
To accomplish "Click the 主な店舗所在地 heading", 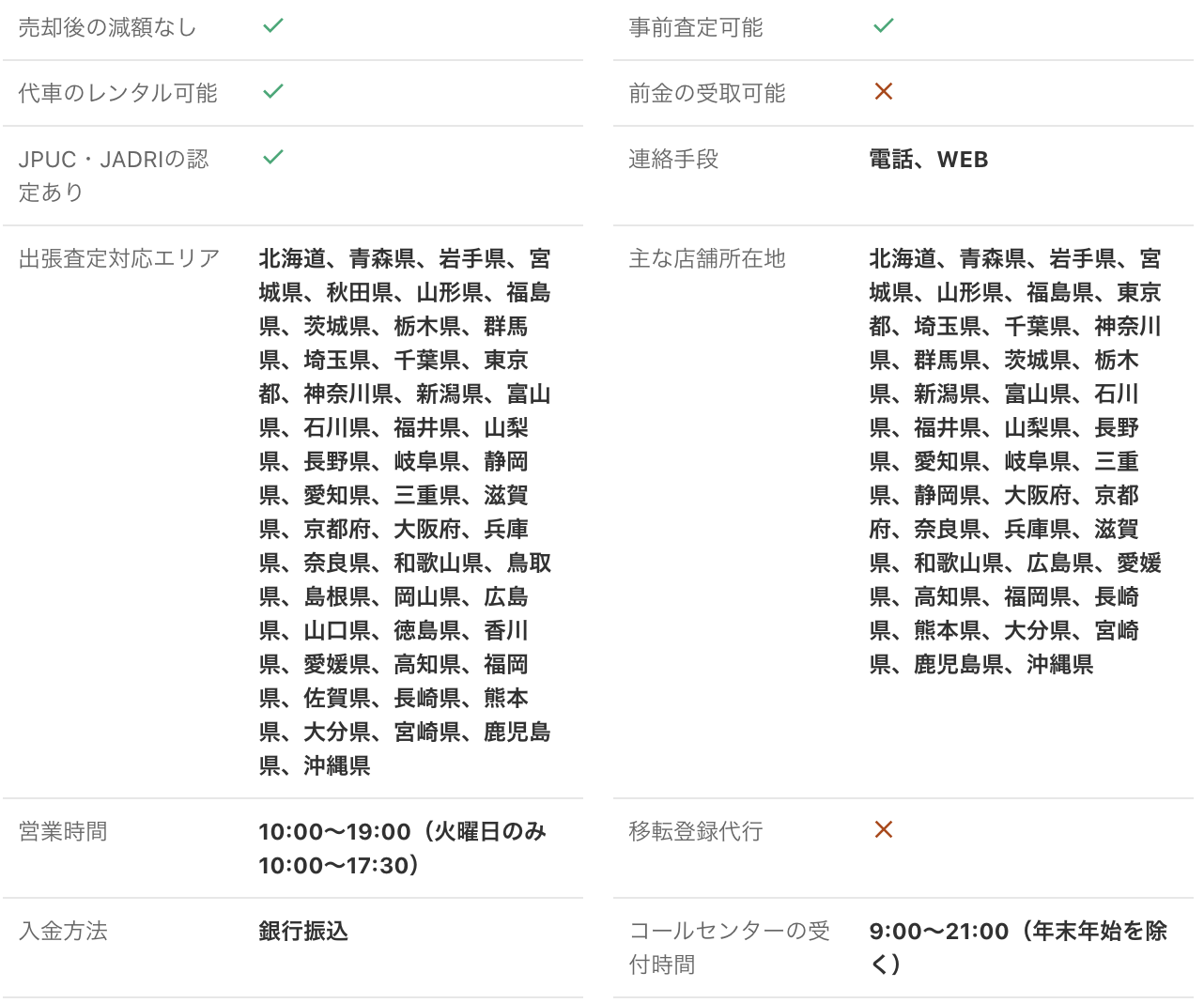I will (x=706, y=259).
